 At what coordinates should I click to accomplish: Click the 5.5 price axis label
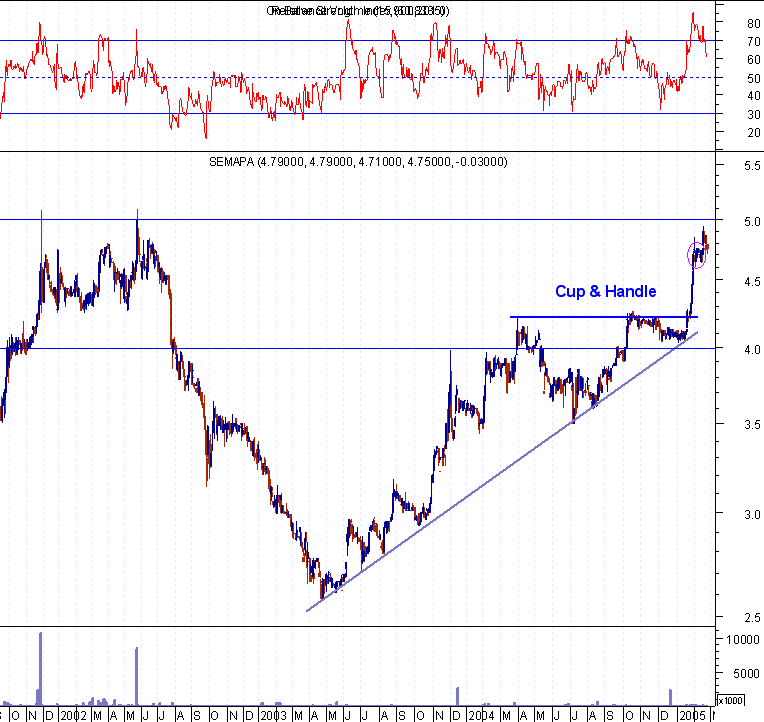point(752,166)
